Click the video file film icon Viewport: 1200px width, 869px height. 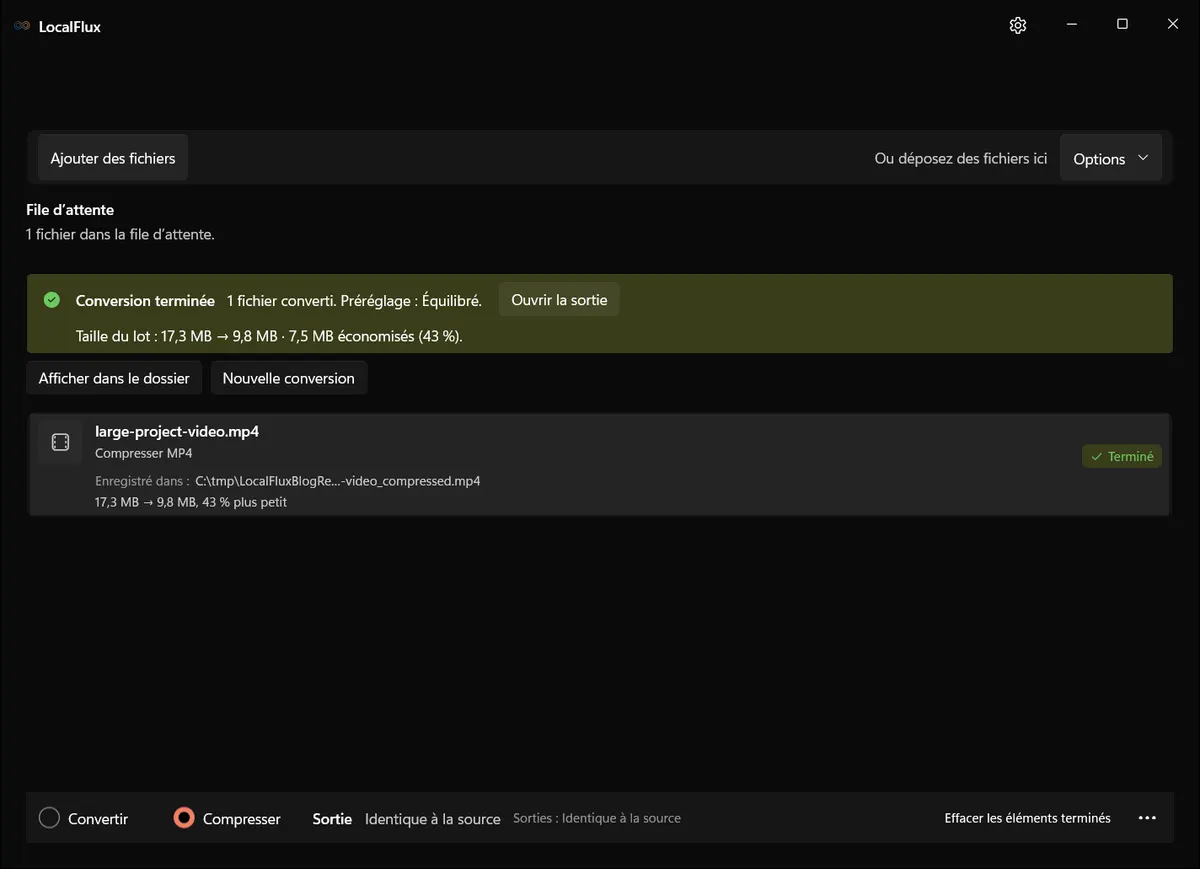(60, 442)
